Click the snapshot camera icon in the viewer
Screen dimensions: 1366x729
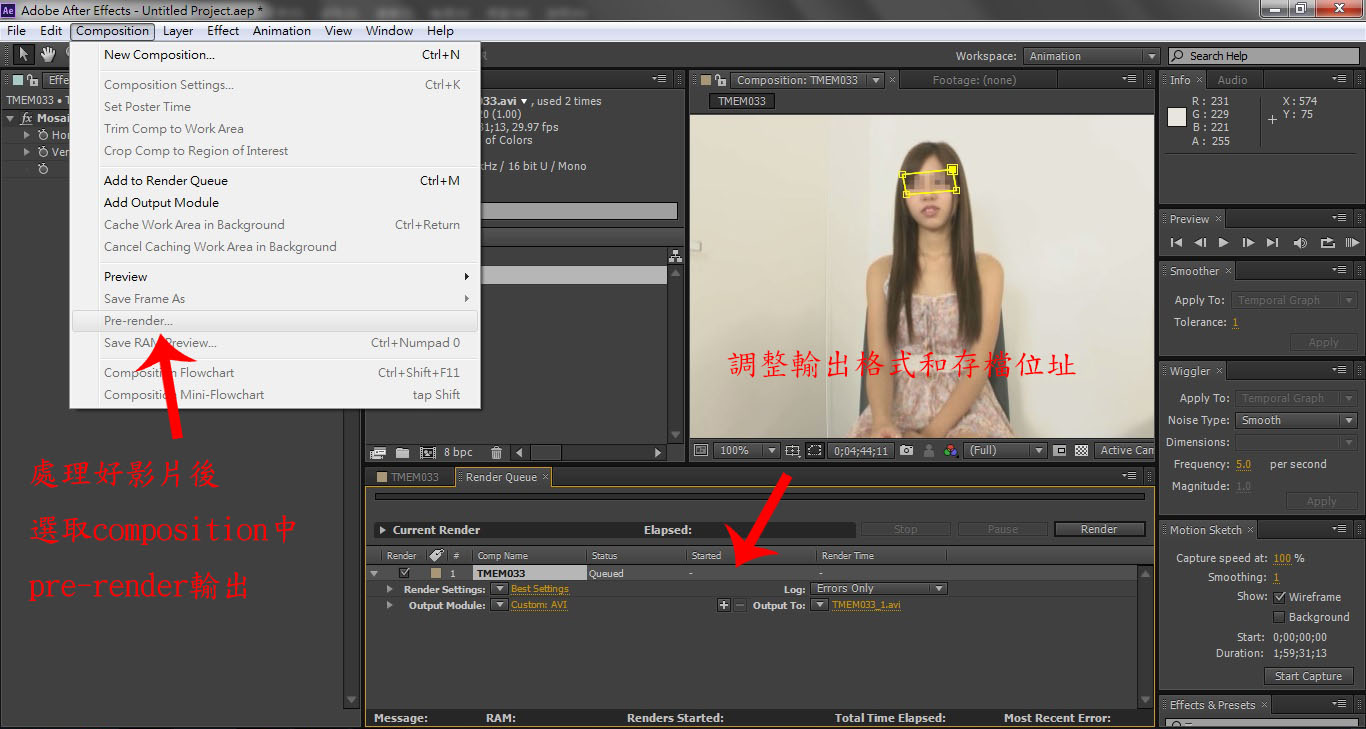point(906,451)
